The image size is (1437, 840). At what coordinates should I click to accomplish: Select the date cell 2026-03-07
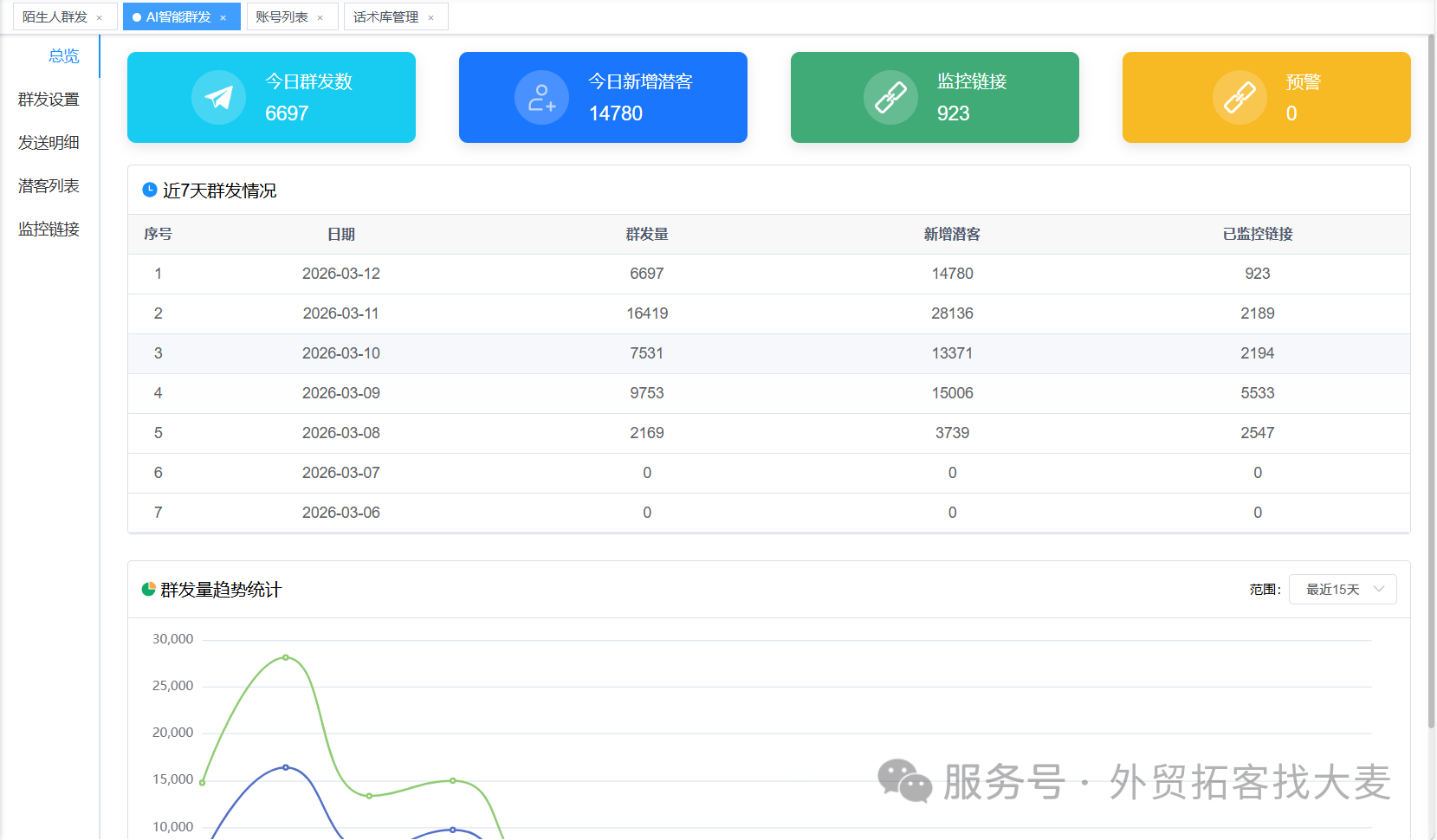[341, 473]
